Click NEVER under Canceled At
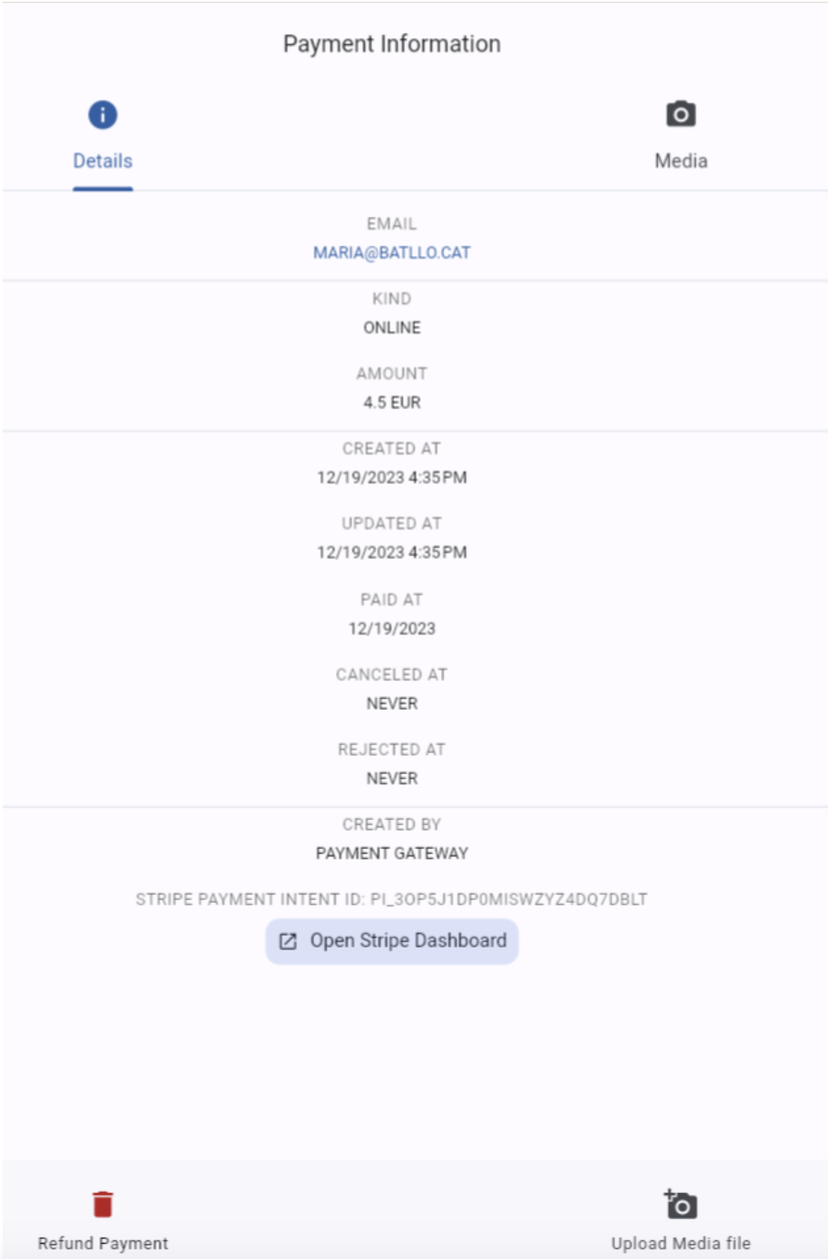 (392, 704)
